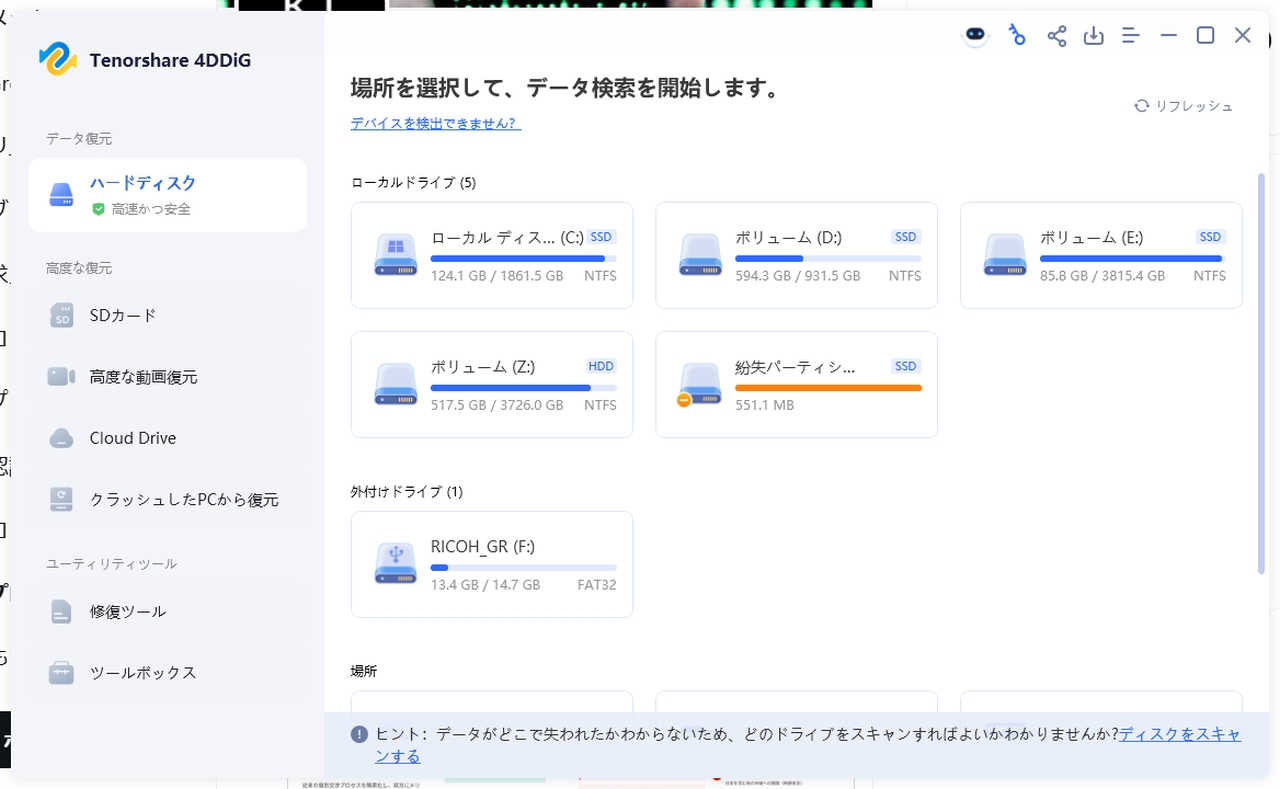Select the ローカル ディス... (C:) drive card
Image resolution: width=1280 pixels, height=789 pixels.
(x=492, y=255)
